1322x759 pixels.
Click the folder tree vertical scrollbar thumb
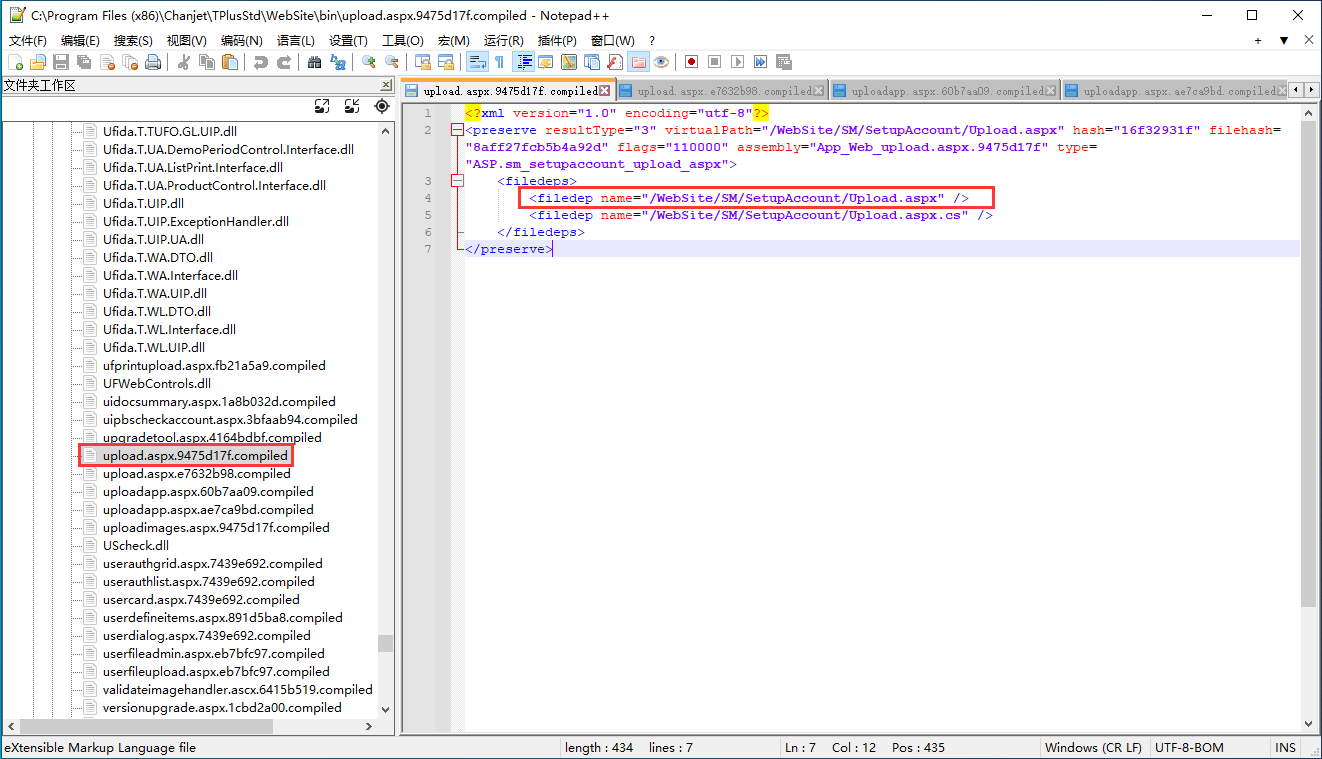pyautogui.click(x=385, y=643)
